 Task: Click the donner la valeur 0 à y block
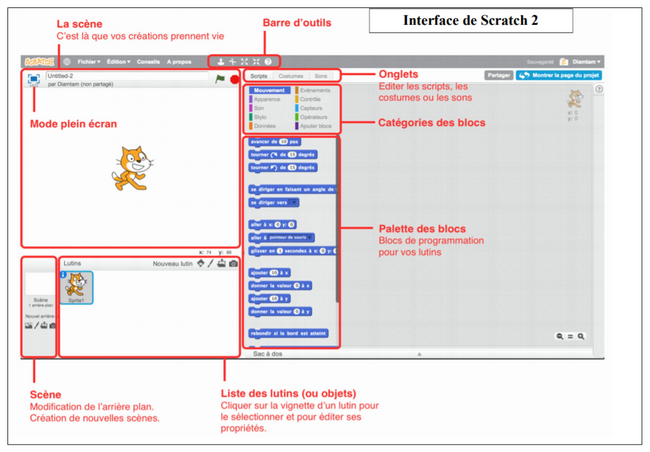tap(280, 311)
